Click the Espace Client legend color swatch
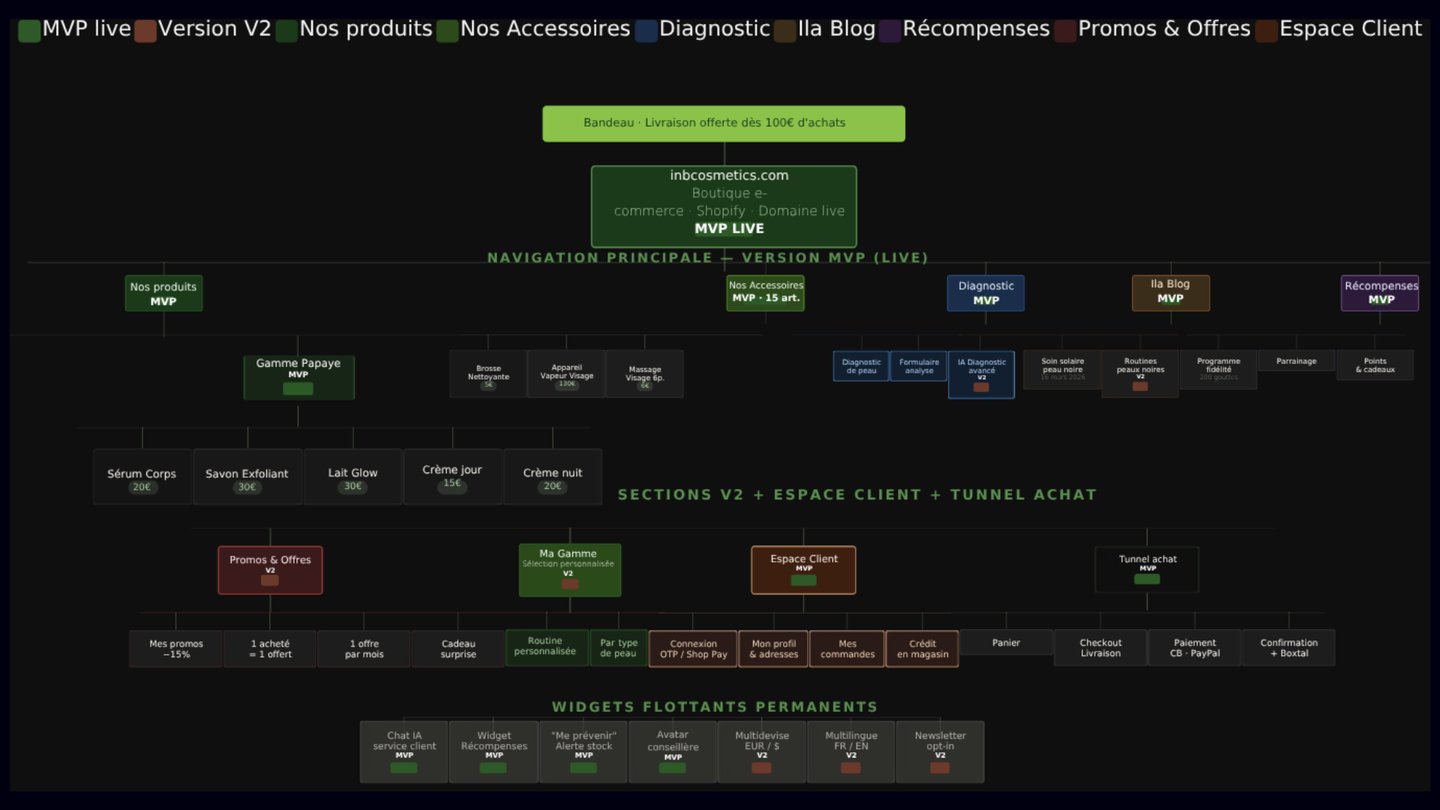This screenshot has height=810, width=1440. tap(1267, 30)
